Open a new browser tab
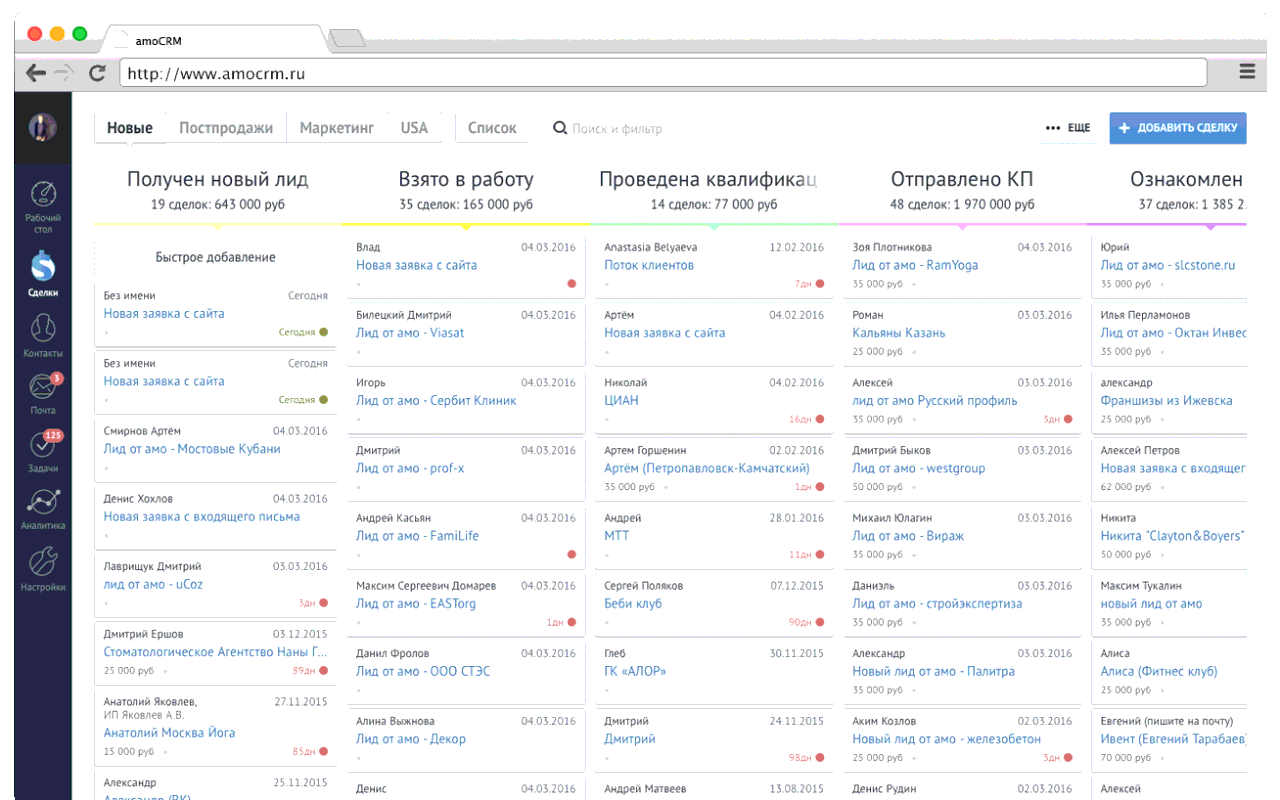1280x800 pixels. 347,39
